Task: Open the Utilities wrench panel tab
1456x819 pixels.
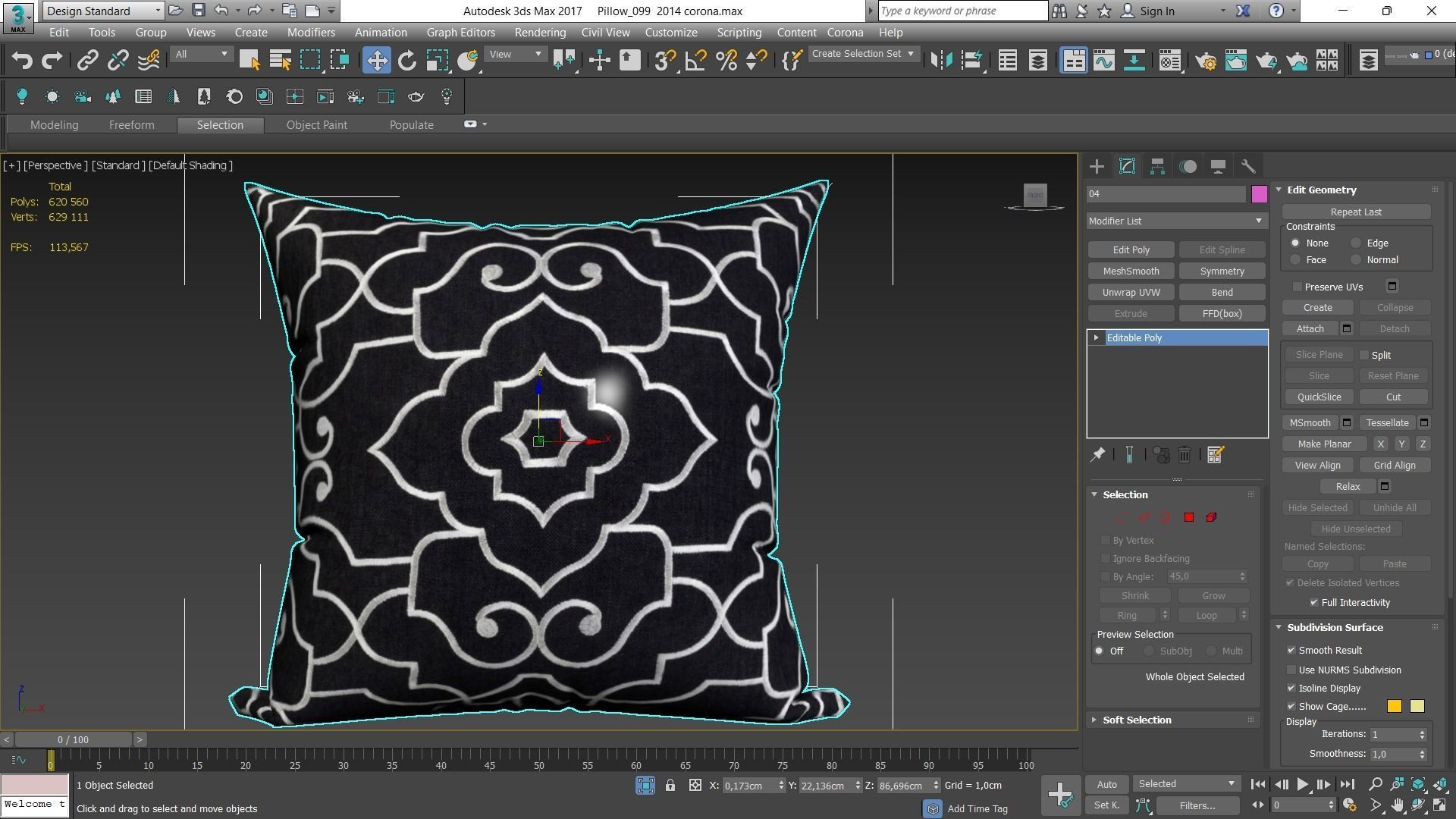Action: [x=1248, y=166]
